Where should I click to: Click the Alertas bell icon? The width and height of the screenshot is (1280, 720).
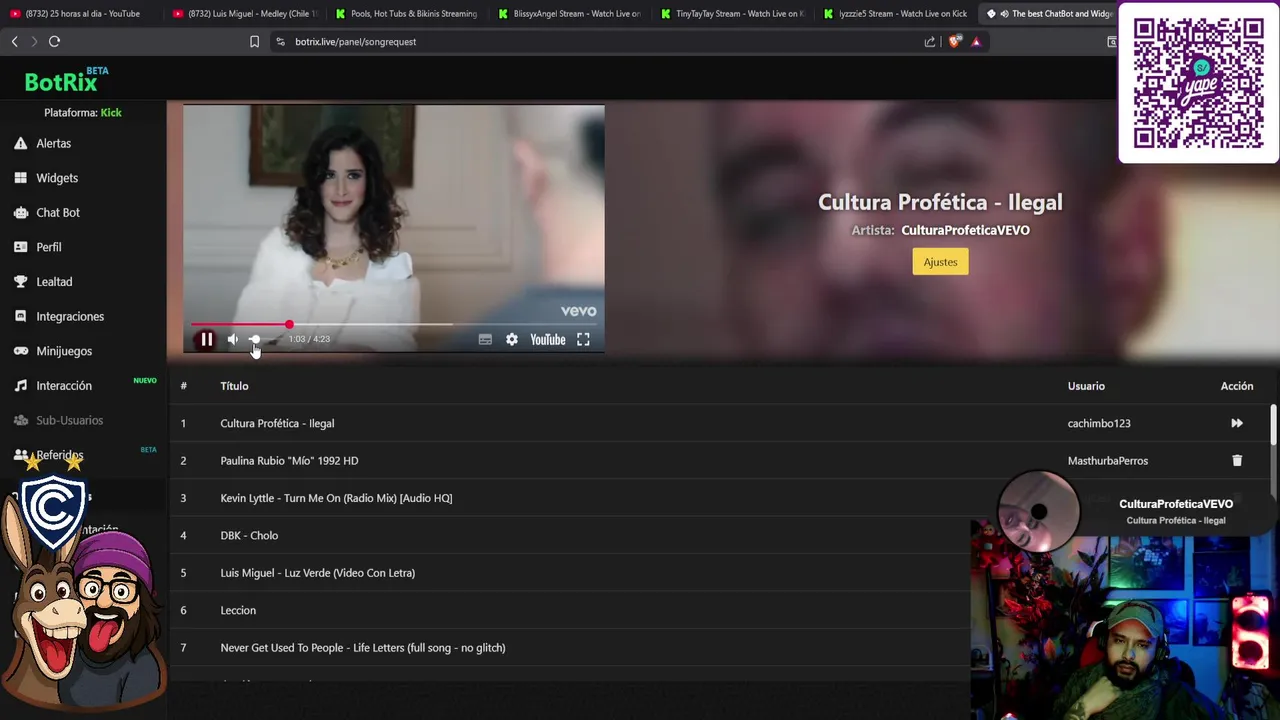(20, 143)
